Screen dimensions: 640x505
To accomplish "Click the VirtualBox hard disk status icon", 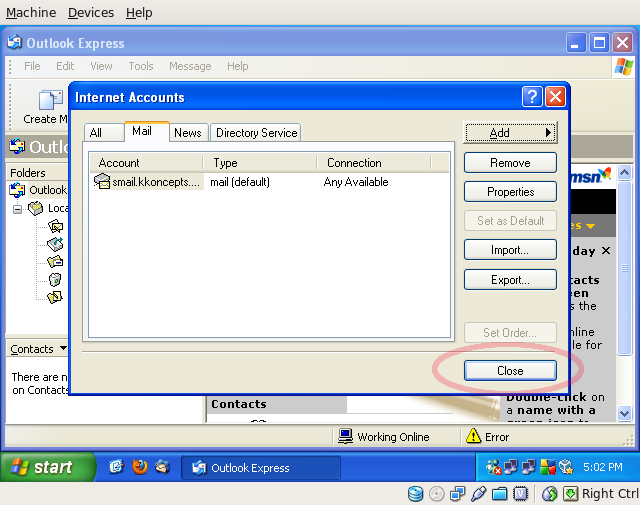I will pos(416,494).
